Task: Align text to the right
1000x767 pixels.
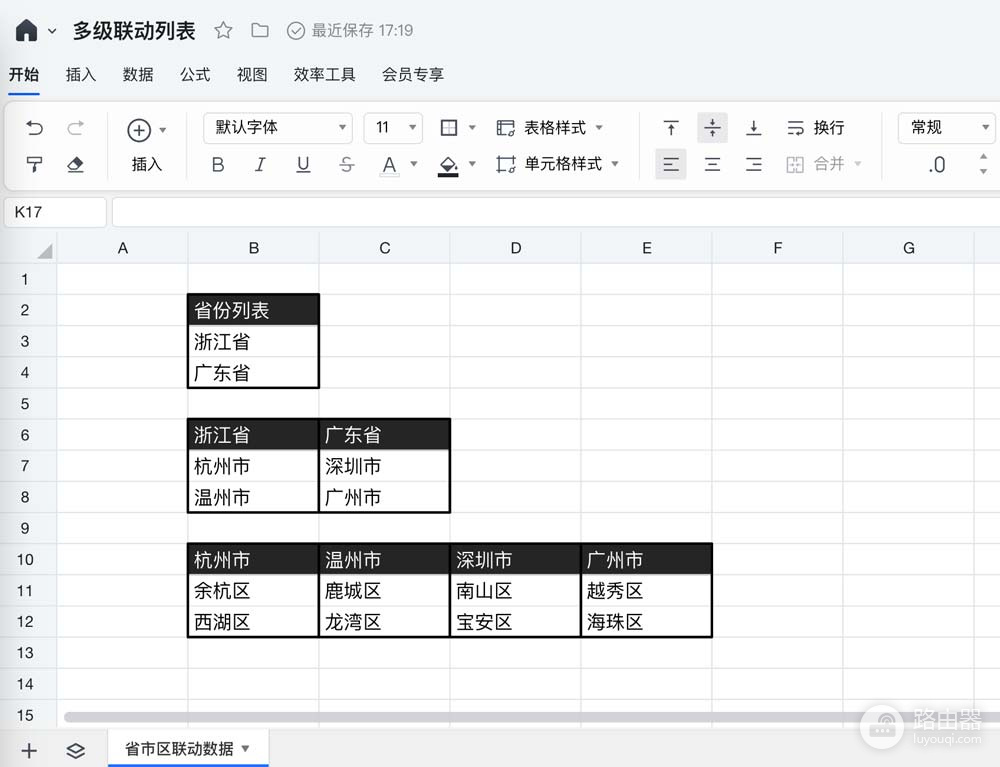Action: click(753, 164)
